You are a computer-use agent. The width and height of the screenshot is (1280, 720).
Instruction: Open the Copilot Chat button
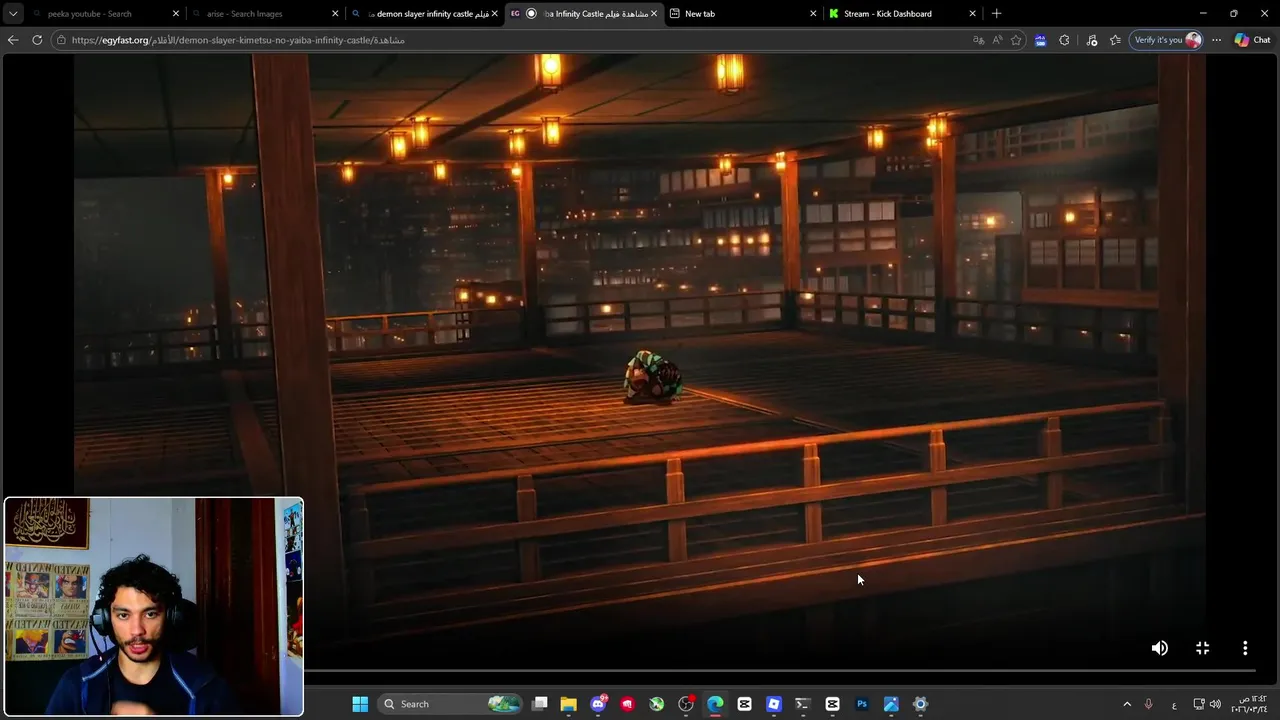pyautogui.click(x=1252, y=40)
